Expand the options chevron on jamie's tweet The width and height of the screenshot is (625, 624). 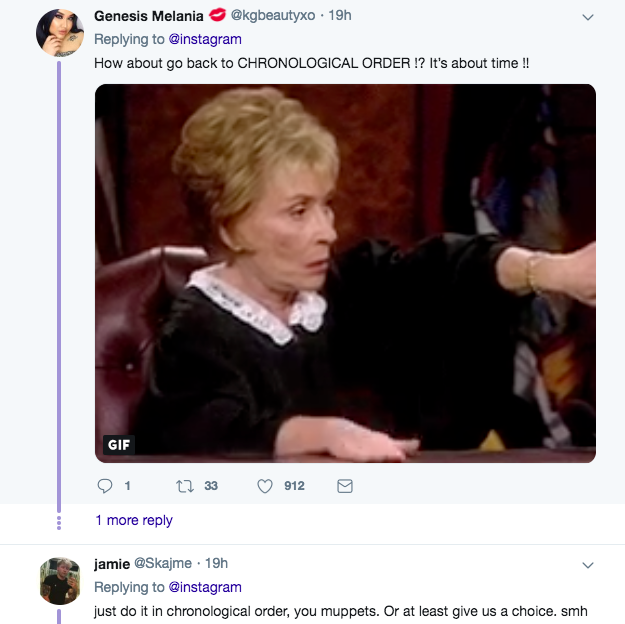(x=587, y=564)
